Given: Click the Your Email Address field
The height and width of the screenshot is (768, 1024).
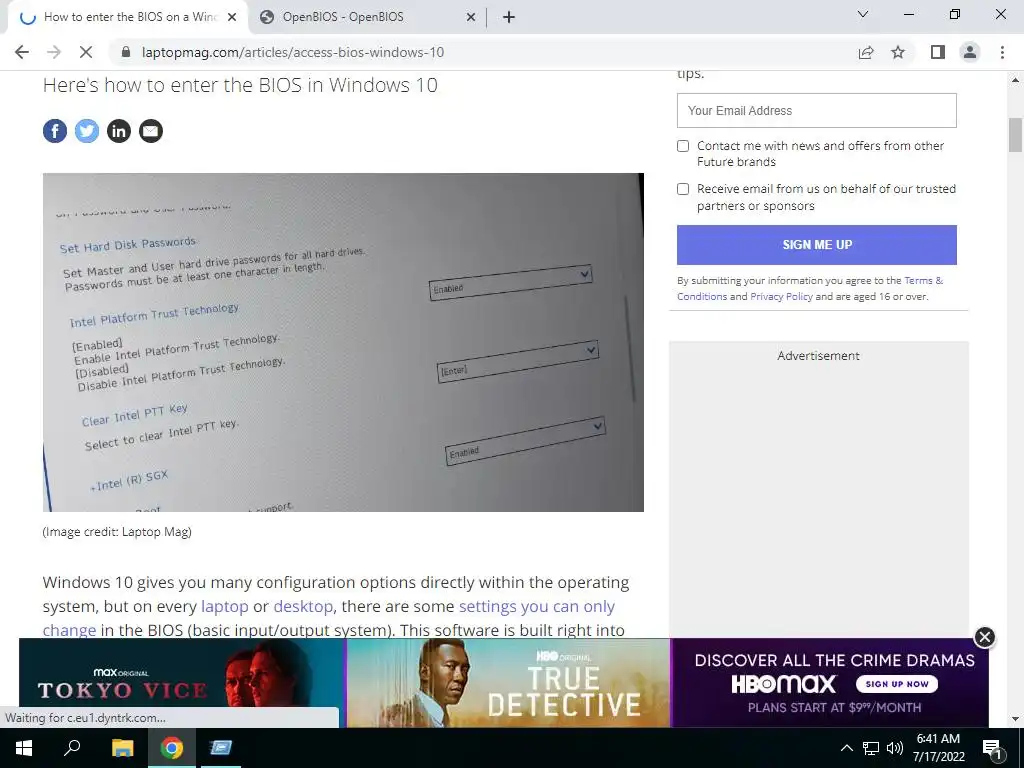Looking at the screenshot, I should (817, 110).
